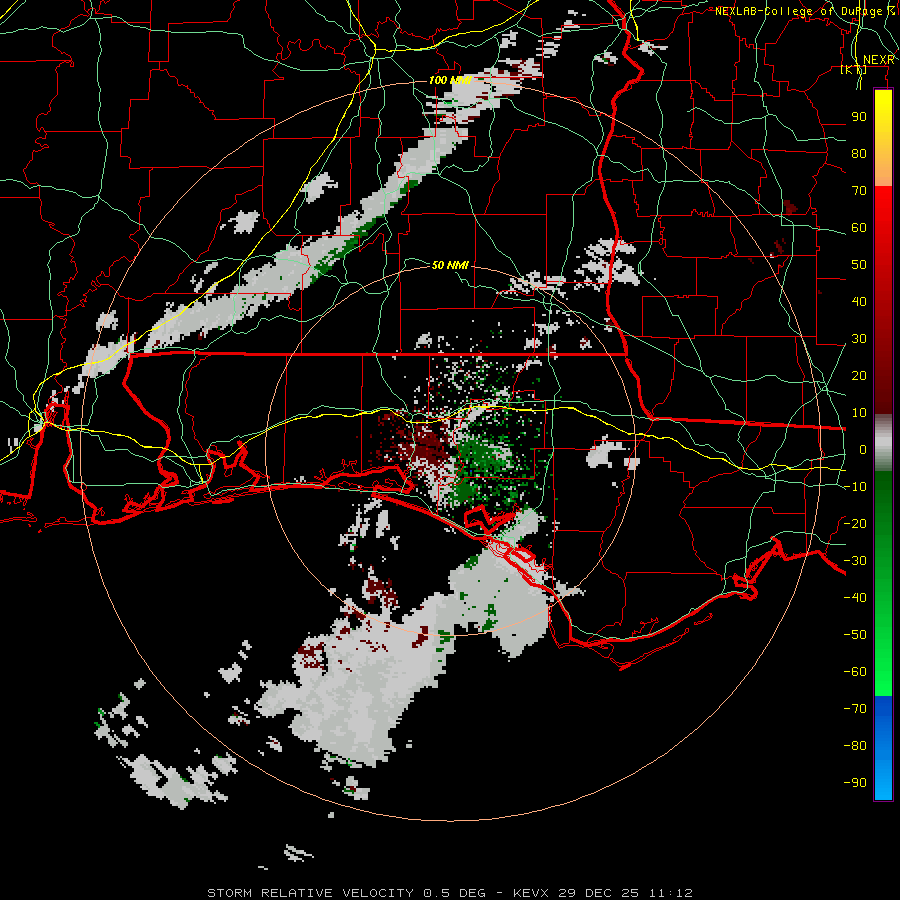
Task: Click the "50 NMI" range ring label
Action: pos(451,265)
